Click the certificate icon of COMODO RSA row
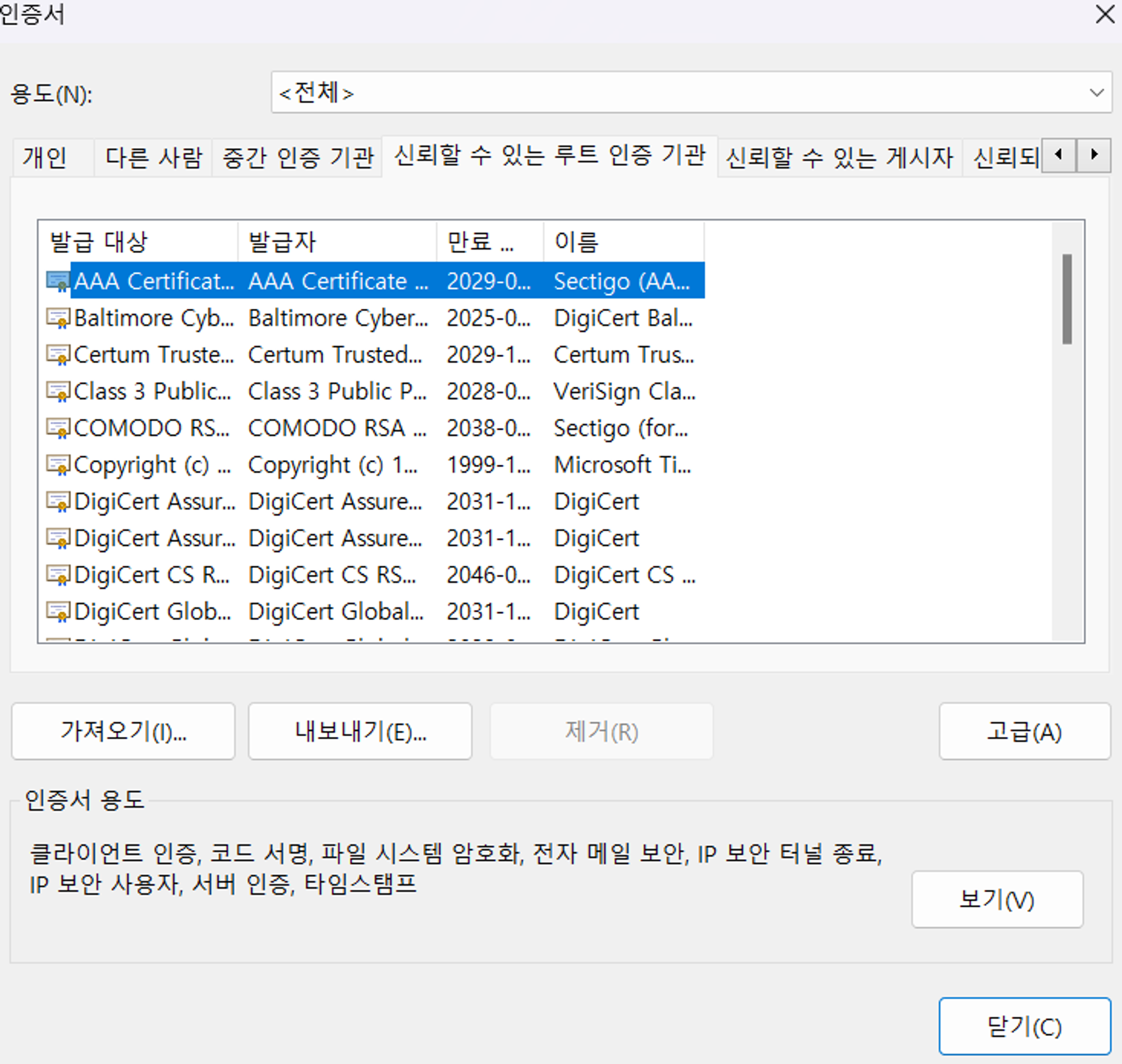Viewport: 1122px width, 1064px height. [x=58, y=429]
